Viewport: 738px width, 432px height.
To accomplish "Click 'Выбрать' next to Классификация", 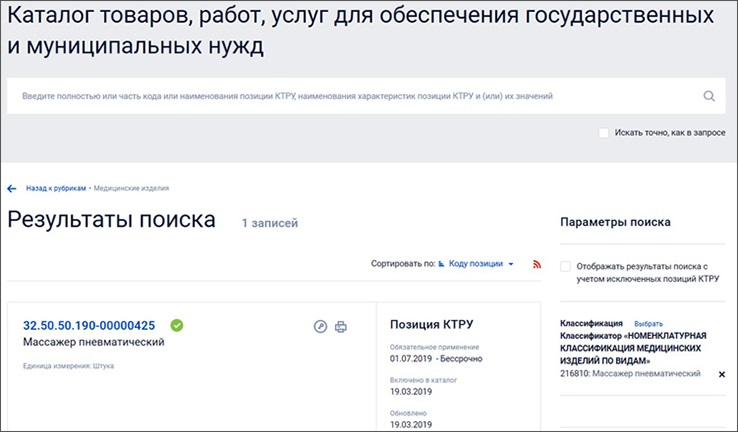I will (x=648, y=324).
